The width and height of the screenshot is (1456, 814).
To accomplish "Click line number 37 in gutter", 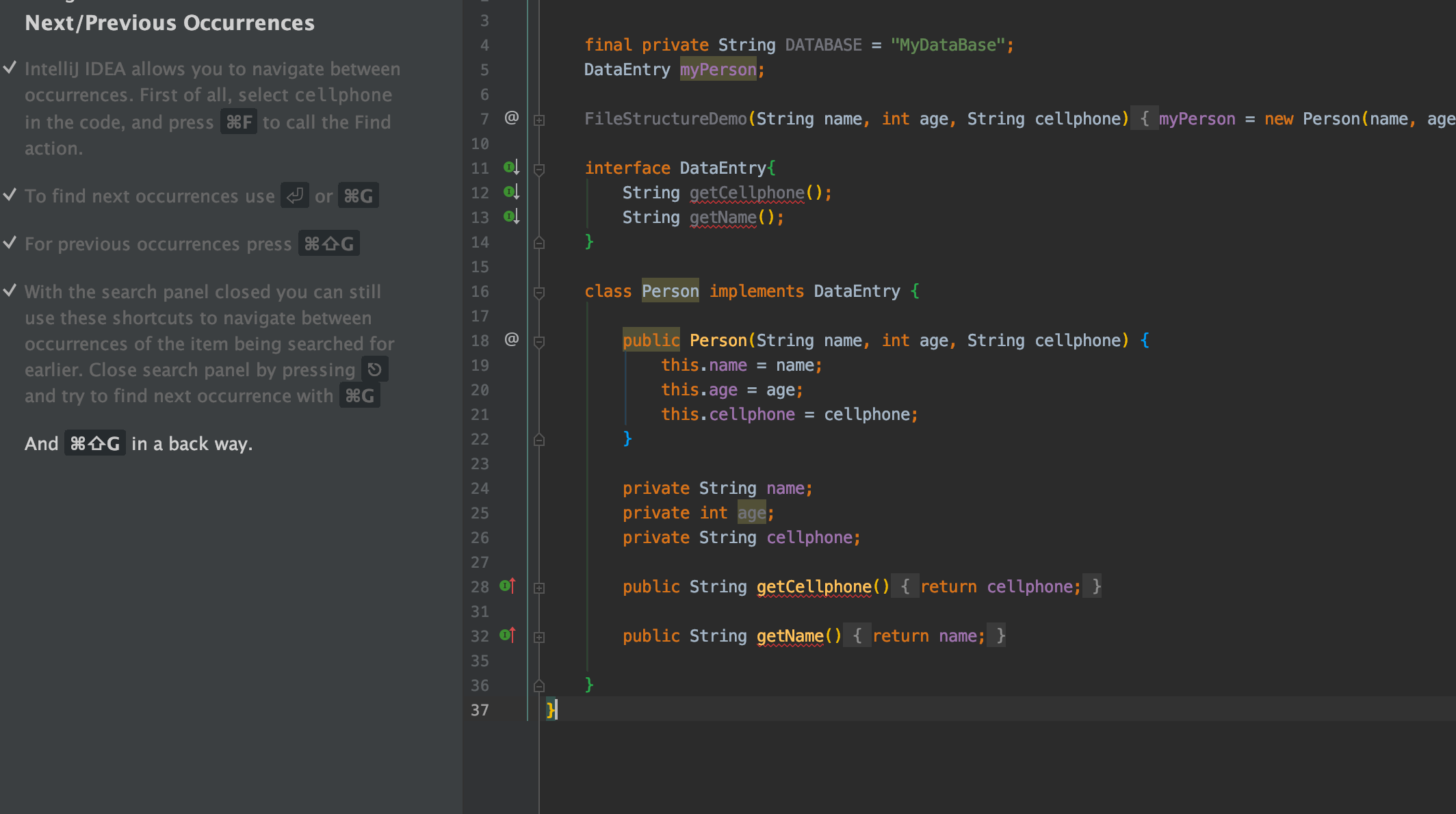I will click(x=480, y=710).
